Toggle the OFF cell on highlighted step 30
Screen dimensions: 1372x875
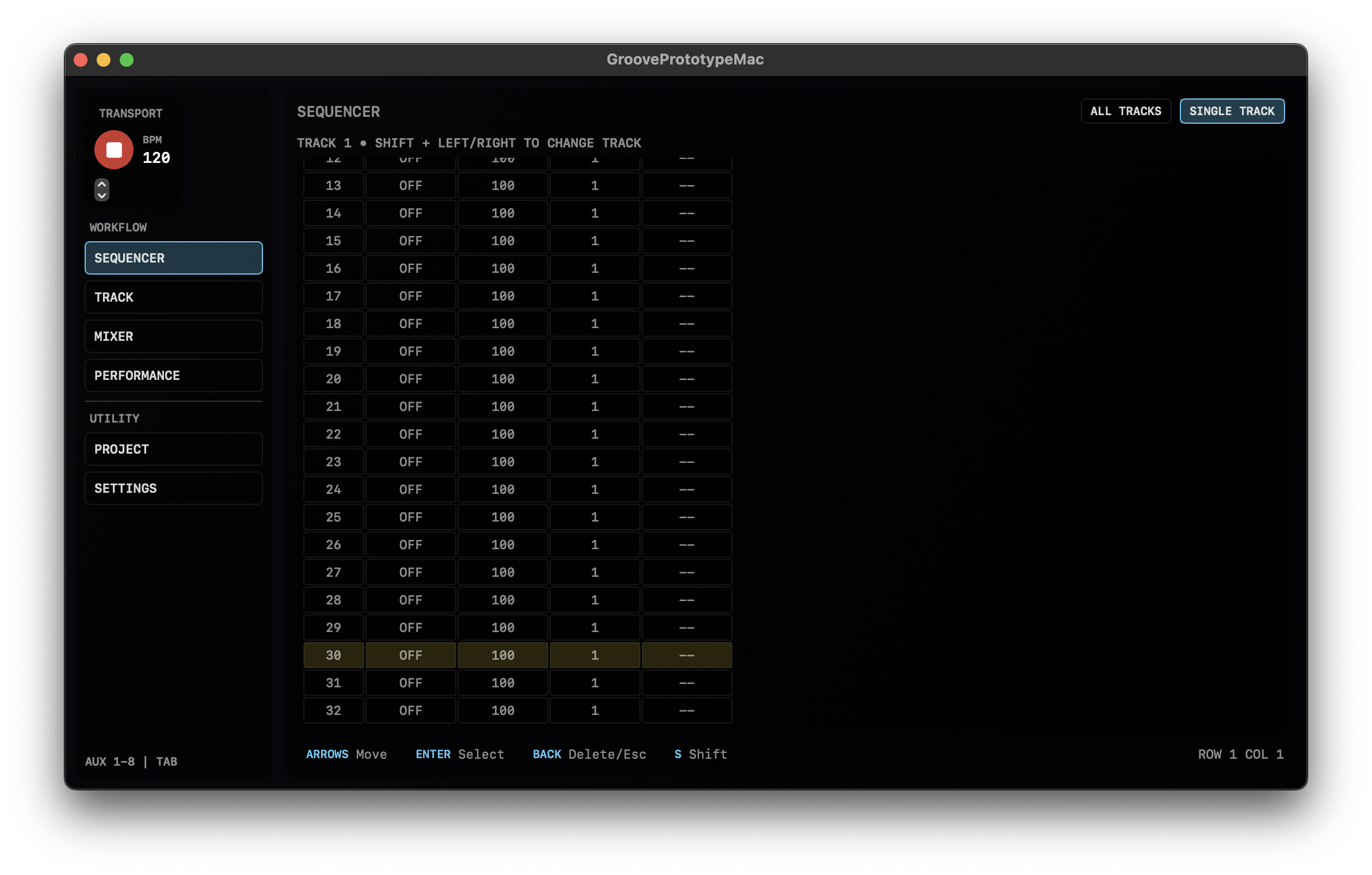410,655
